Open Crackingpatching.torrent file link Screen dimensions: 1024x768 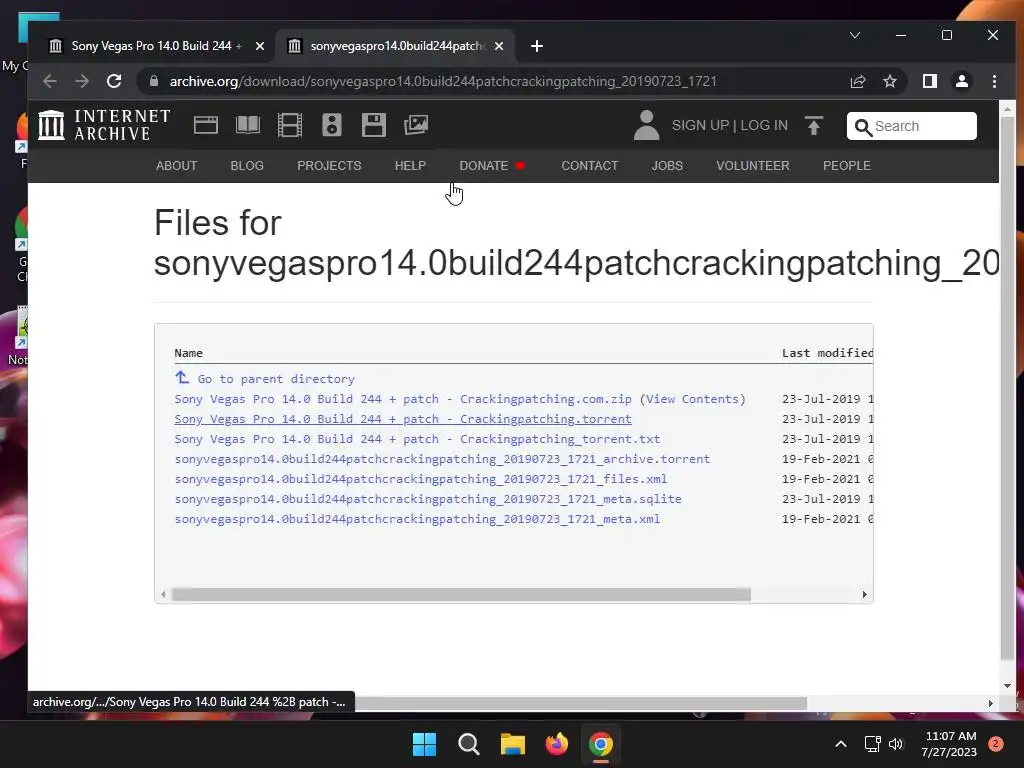point(403,419)
